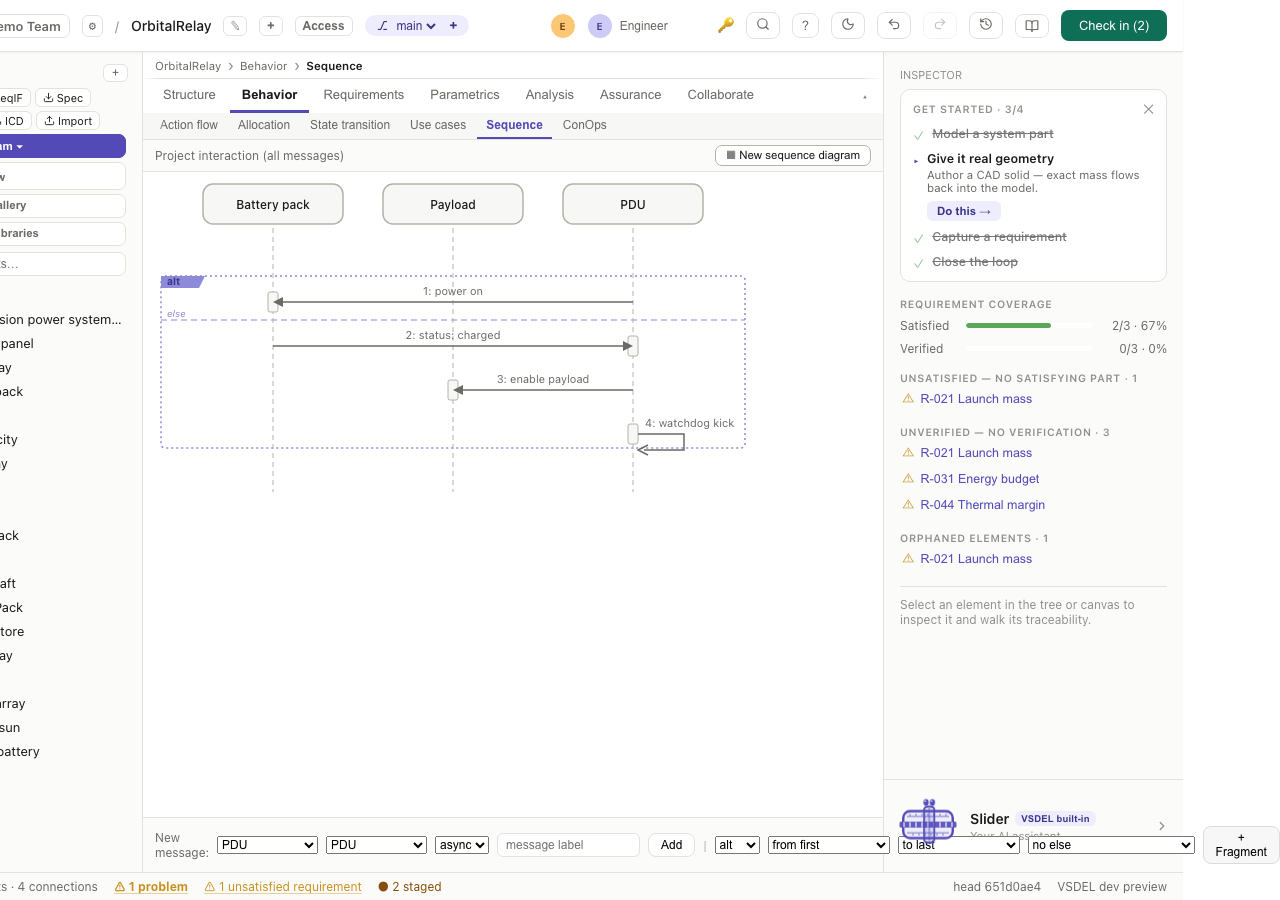Click the Add message button
Screen dimensions: 1280x900
(x=672, y=845)
